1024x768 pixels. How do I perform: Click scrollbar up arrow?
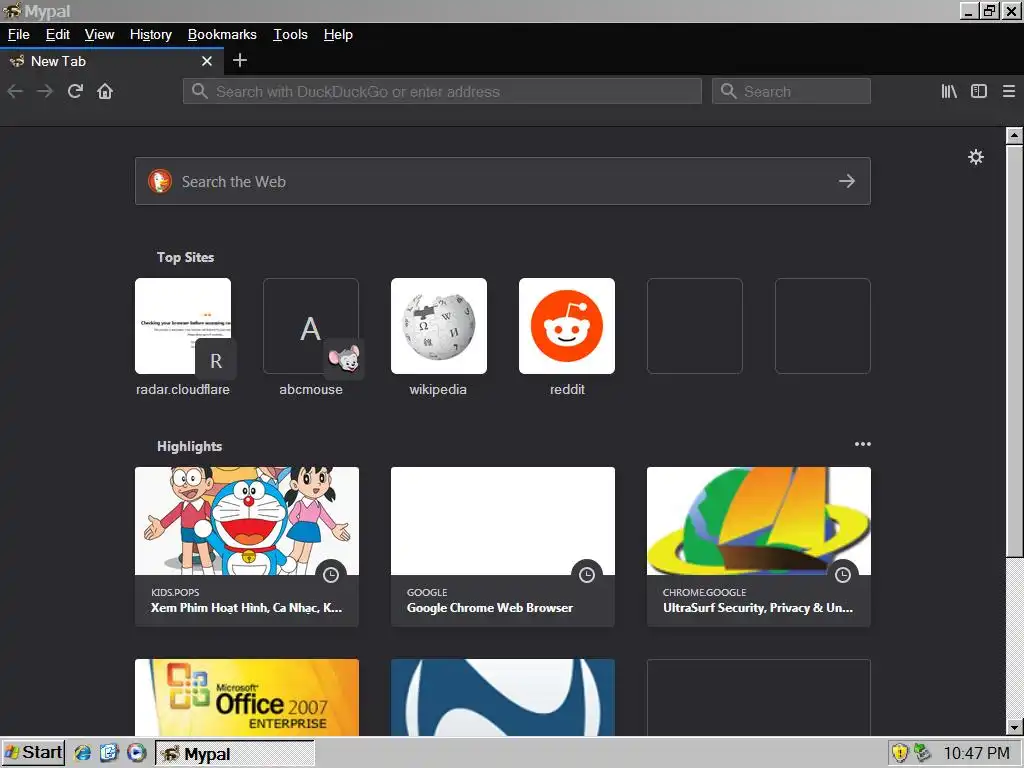1014,135
